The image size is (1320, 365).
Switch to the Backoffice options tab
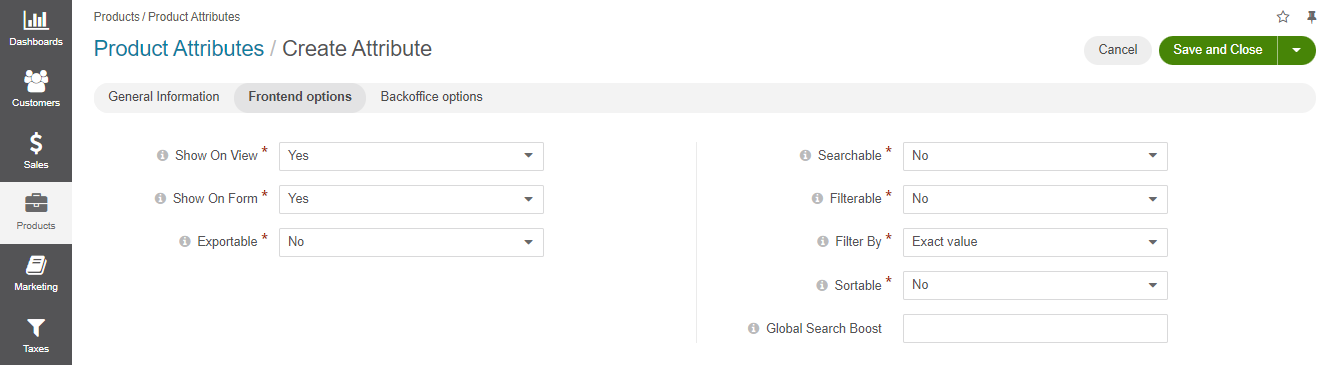[x=432, y=97]
